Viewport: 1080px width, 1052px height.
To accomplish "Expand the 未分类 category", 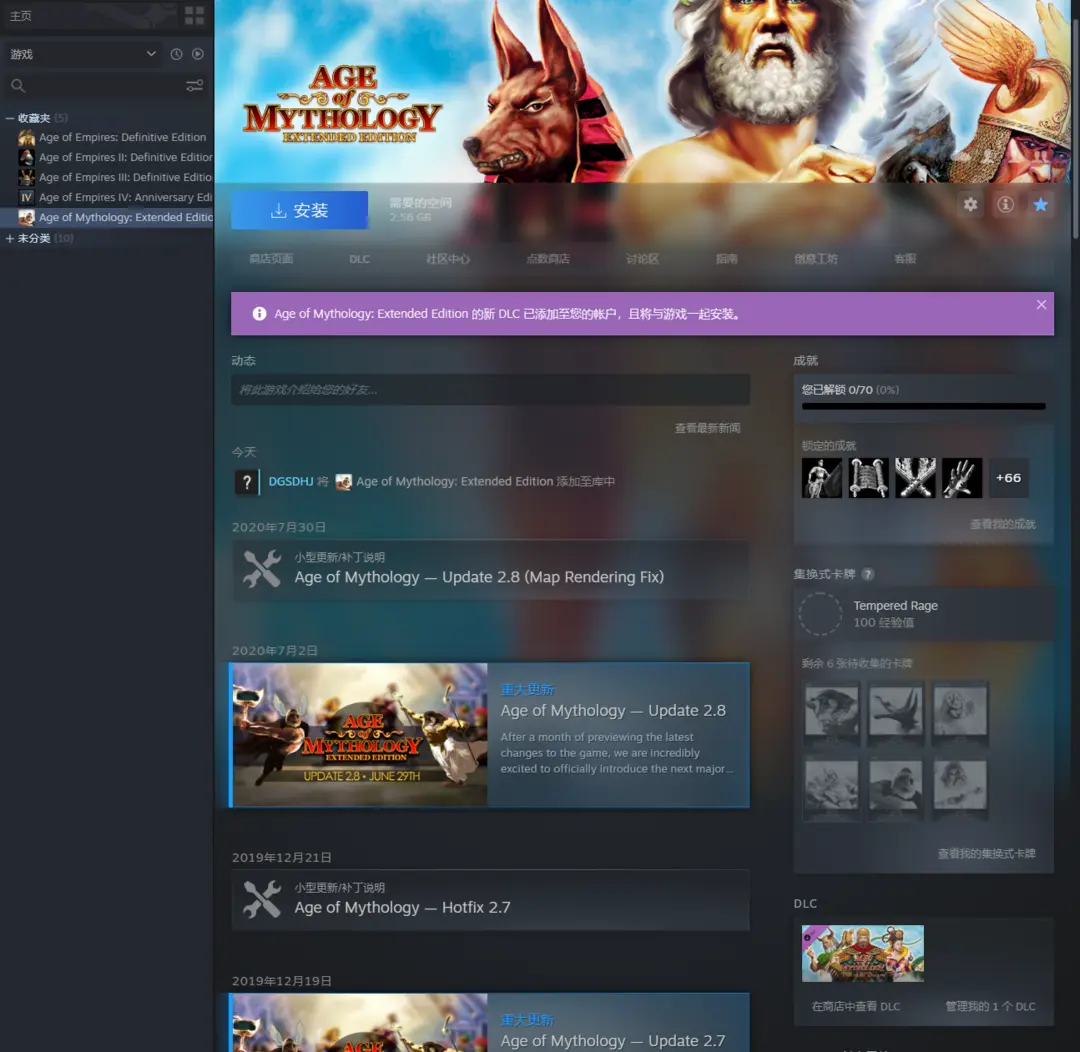I will [10, 238].
